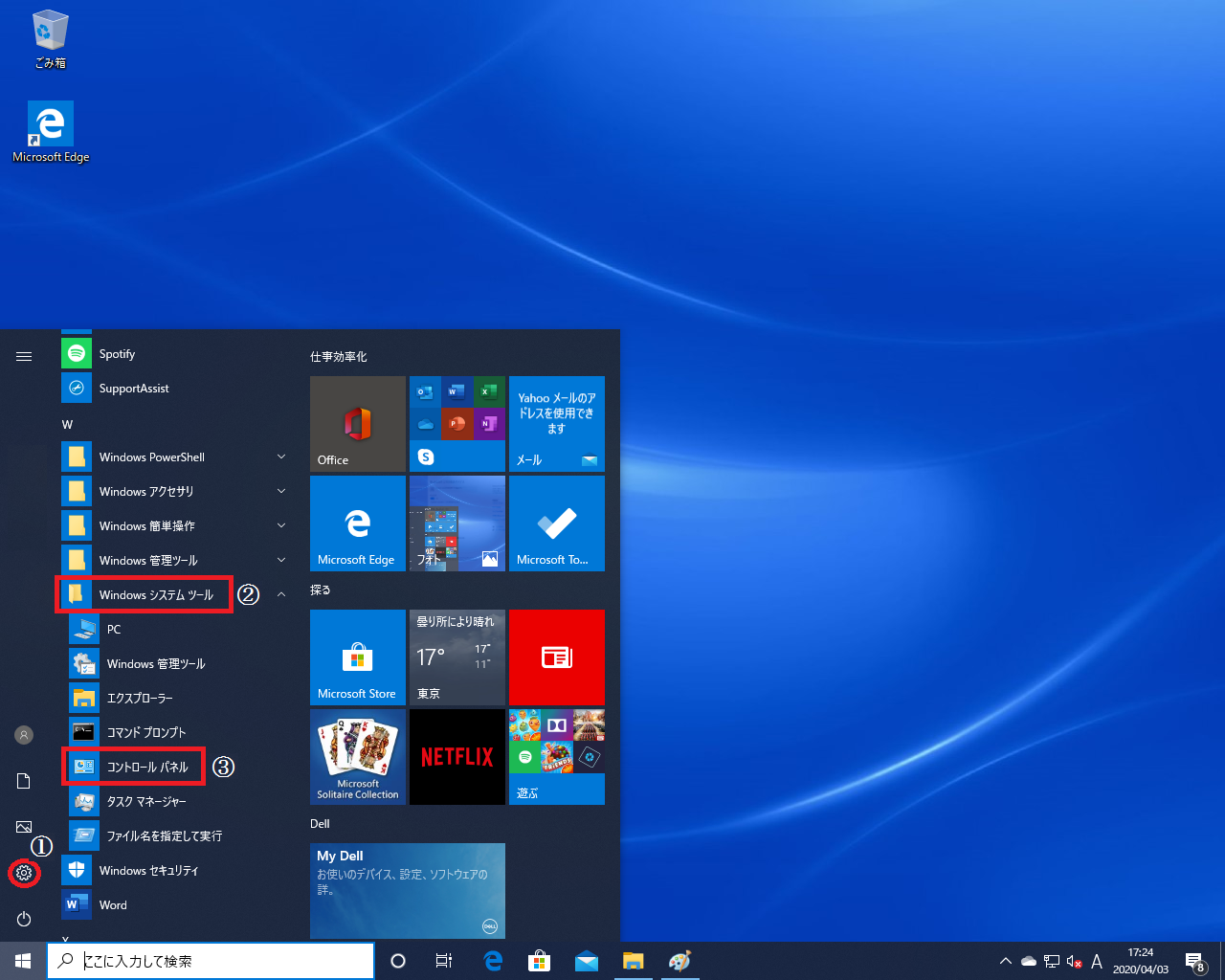The width and height of the screenshot is (1225, 980).
Task: Click IME input mode indicator A
Action: click(x=1097, y=961)
